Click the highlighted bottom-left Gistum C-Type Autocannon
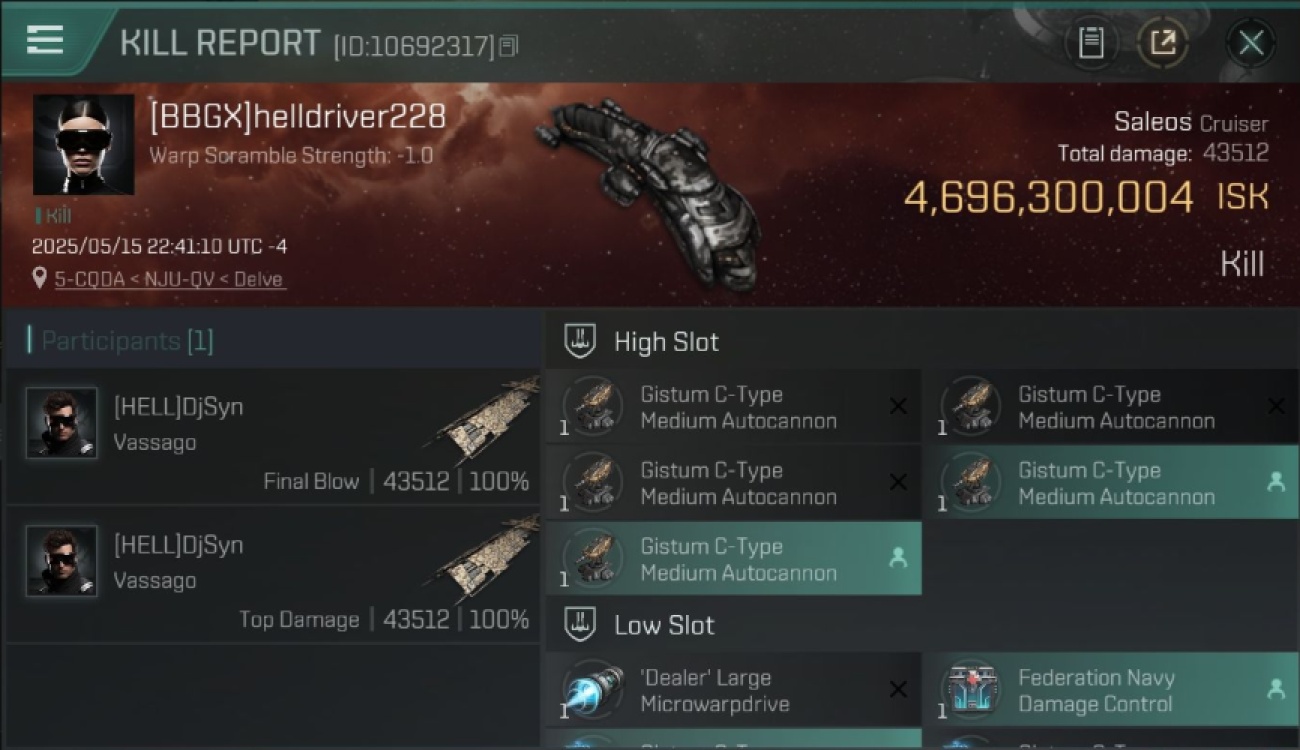1300x750 pixels. click(x=733, y=559)
